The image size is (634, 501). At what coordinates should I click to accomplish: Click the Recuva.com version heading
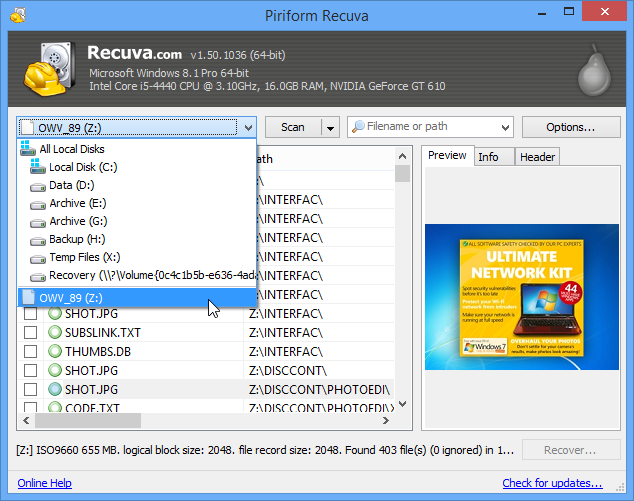(x=186, y=53)
